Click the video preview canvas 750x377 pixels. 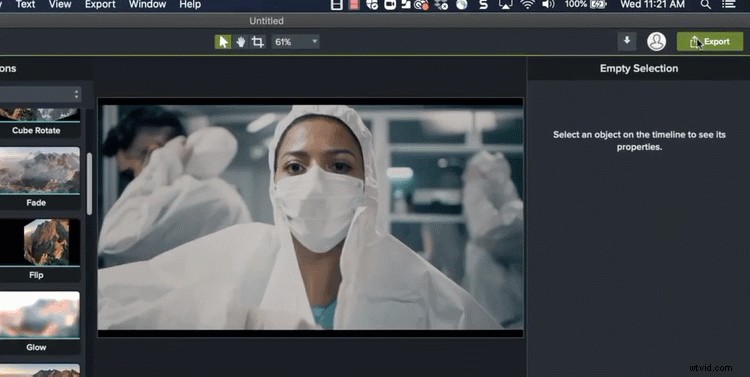point(310,217)
